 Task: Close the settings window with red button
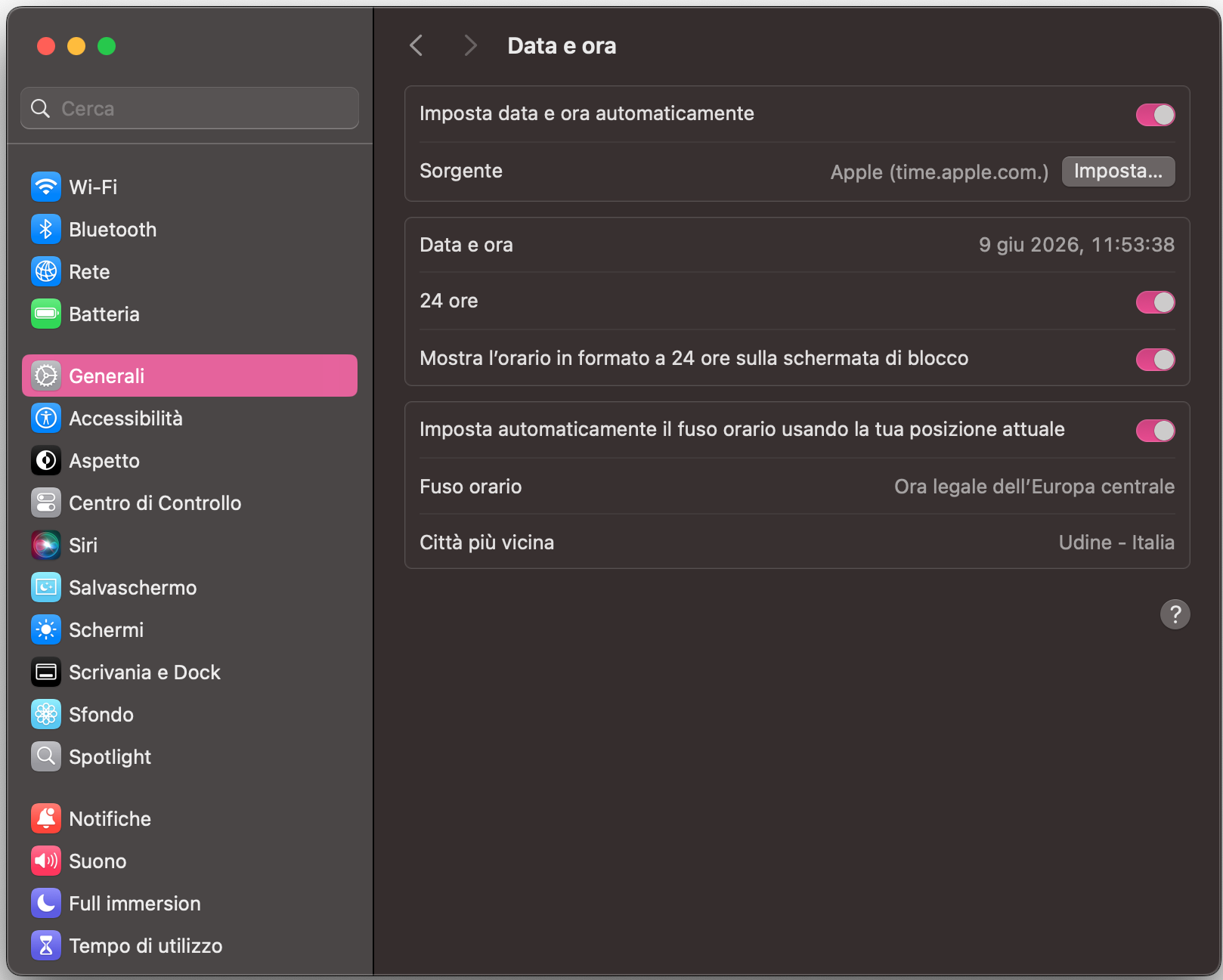coord(46,46)
